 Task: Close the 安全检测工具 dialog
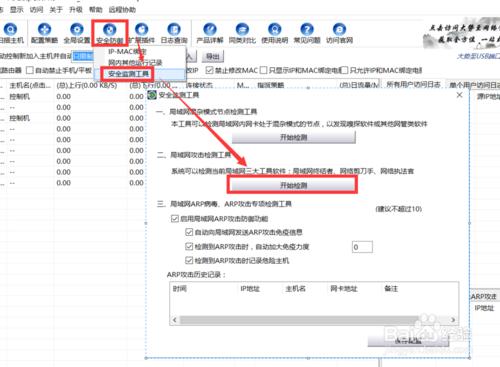coord(459,95)
